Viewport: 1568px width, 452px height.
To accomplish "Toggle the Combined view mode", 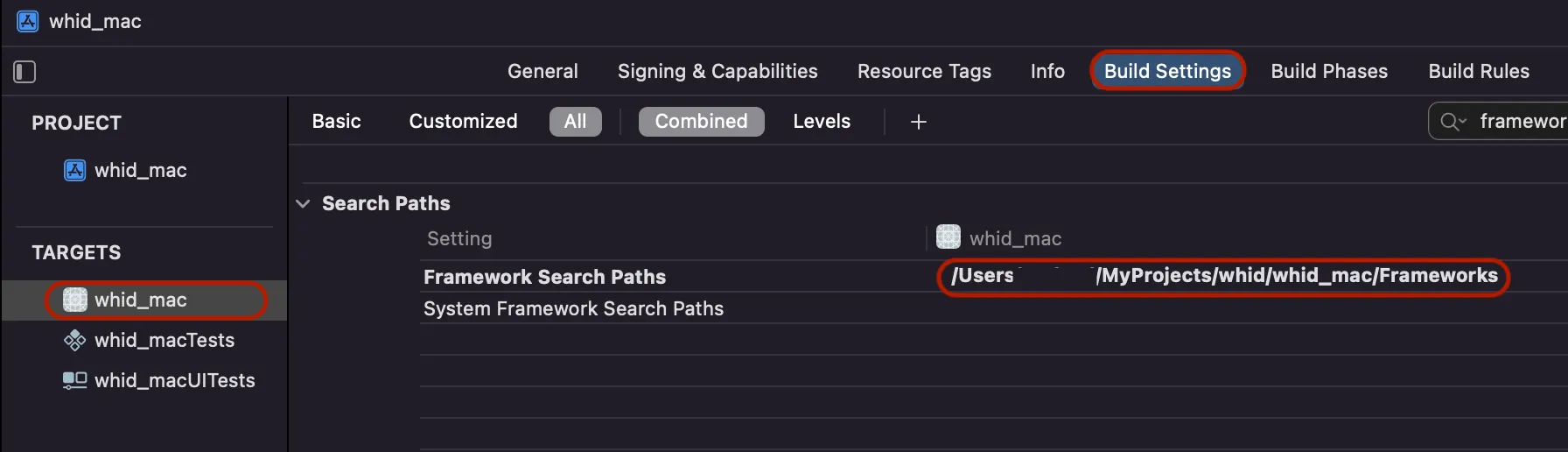I will (702, 122).
